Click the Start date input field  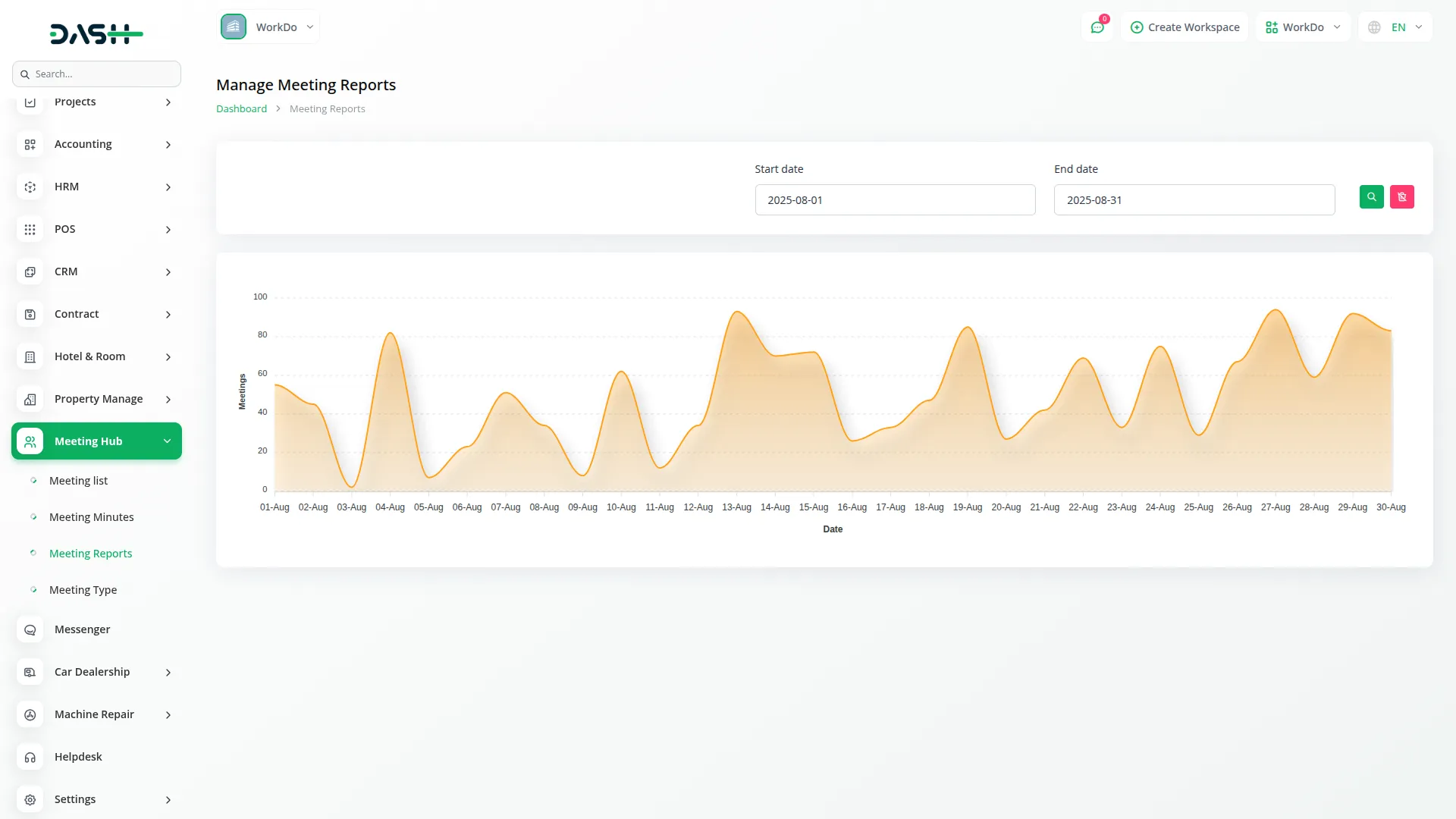coord(895,200)
